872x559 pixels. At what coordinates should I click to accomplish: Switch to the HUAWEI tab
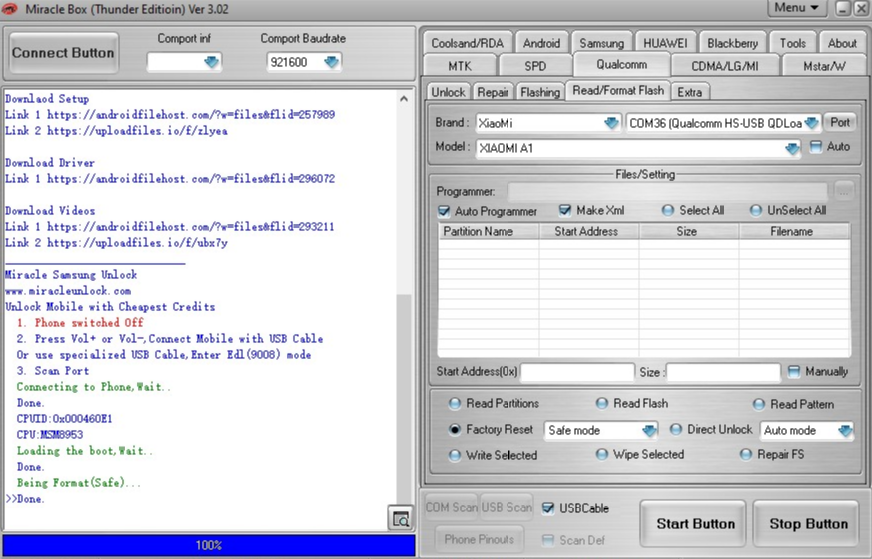[x=665, y=43]
